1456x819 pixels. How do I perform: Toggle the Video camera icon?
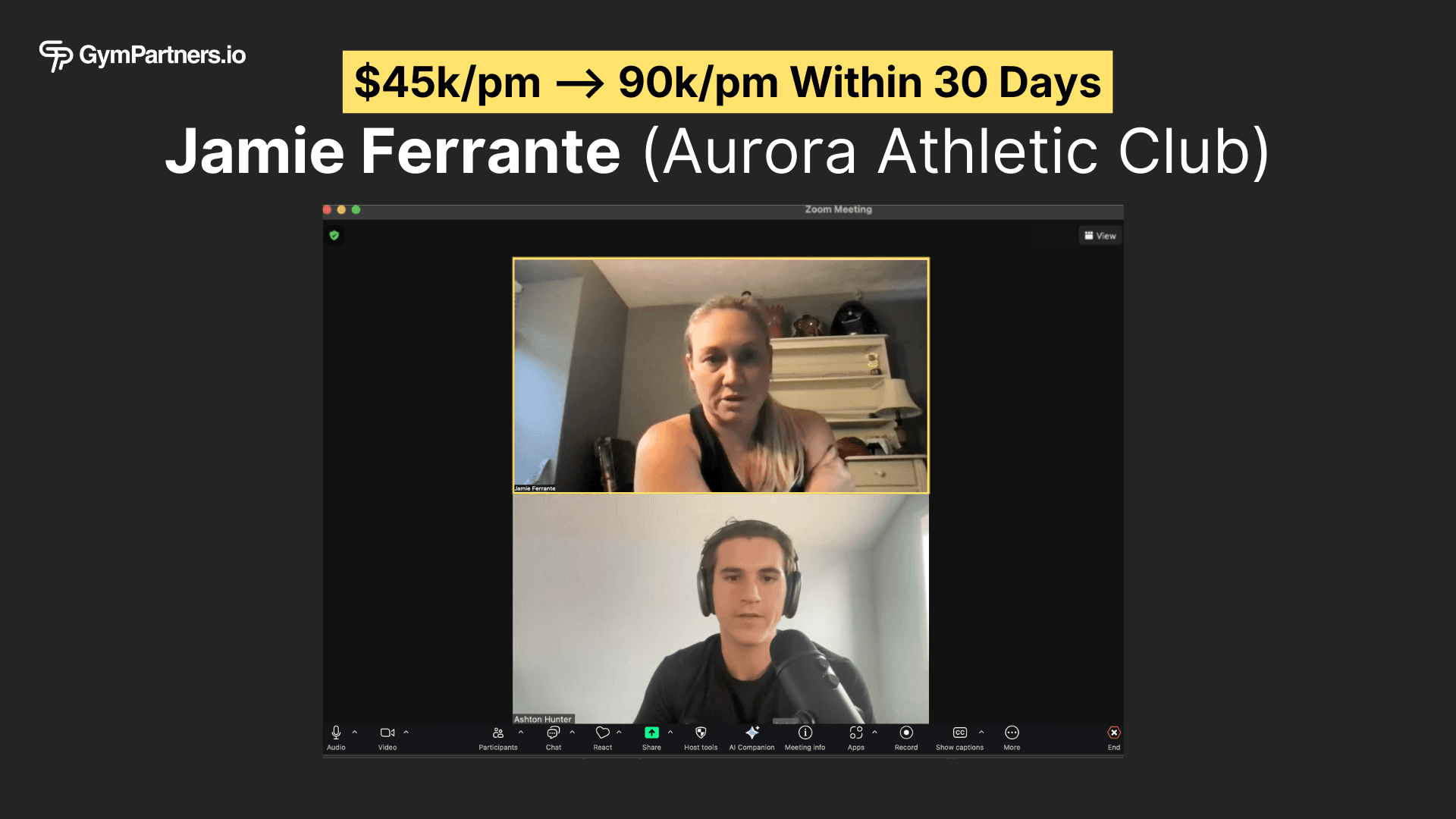point(388,733)
